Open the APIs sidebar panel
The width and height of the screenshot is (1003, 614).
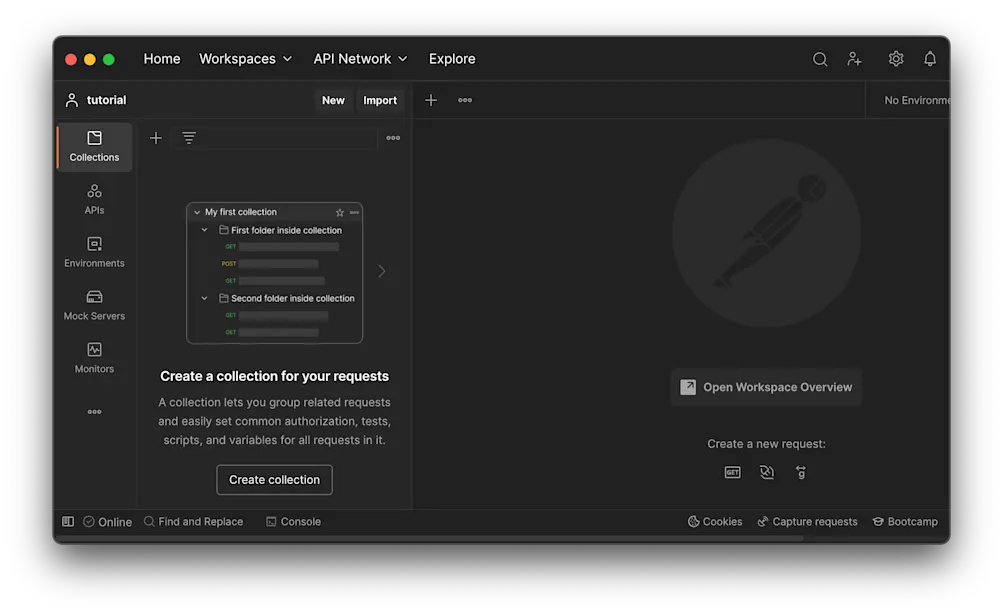(x=93, y=201)
